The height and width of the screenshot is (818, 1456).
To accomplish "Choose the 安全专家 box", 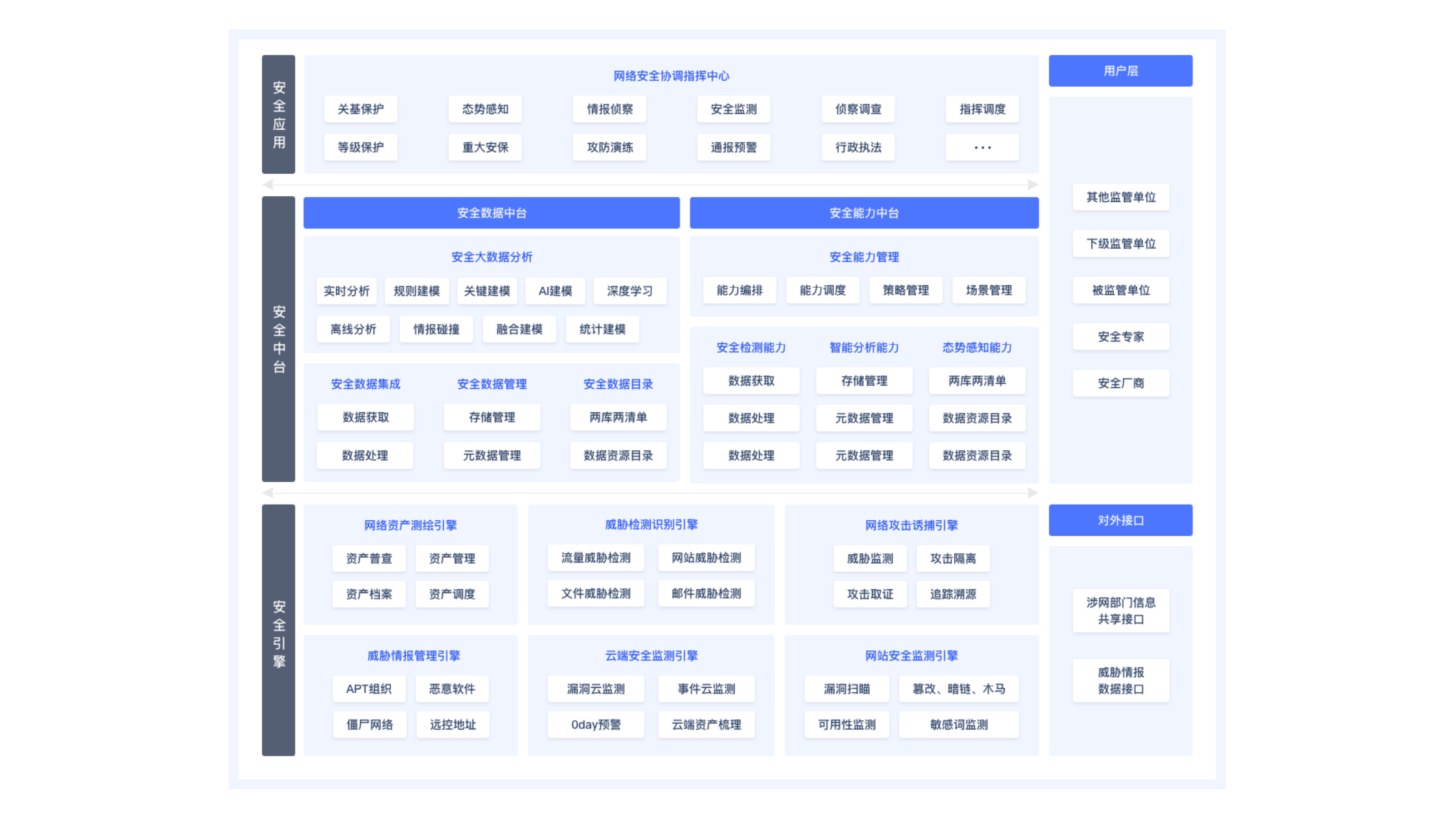I will pos(1121,337).
